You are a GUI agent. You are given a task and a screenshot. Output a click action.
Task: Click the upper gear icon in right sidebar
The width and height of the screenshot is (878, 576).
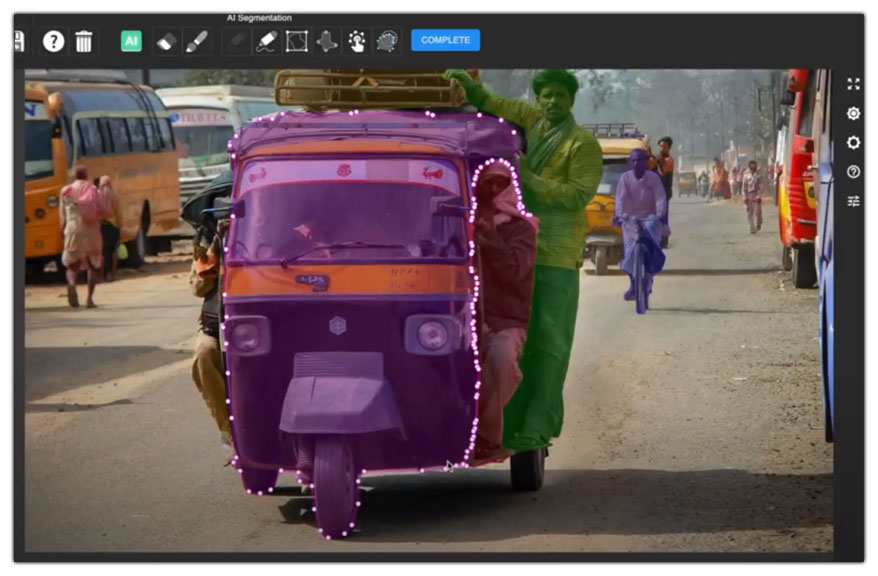[x=853, y=113]
